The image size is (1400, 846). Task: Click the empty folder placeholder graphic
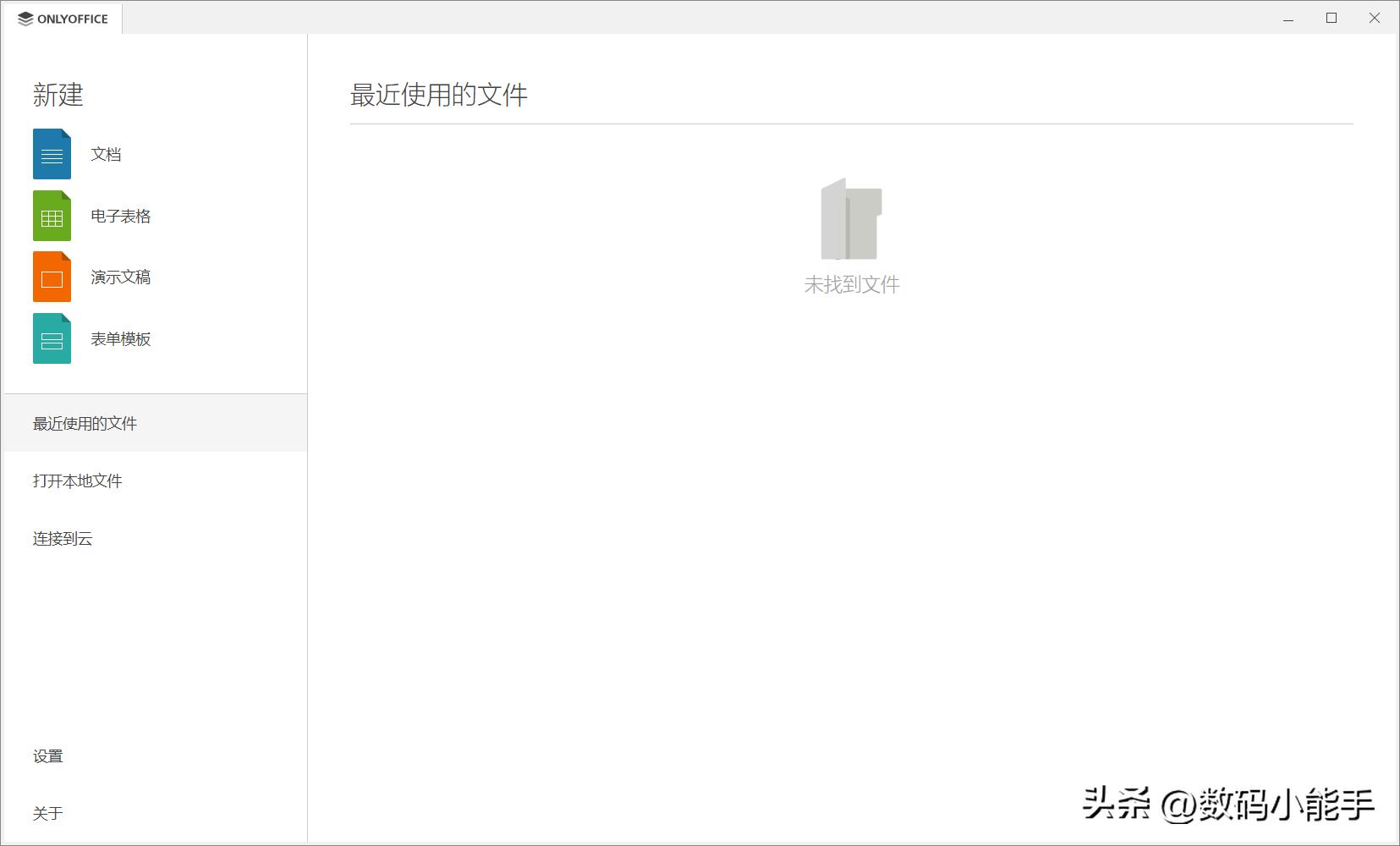[x=852, y=218]
